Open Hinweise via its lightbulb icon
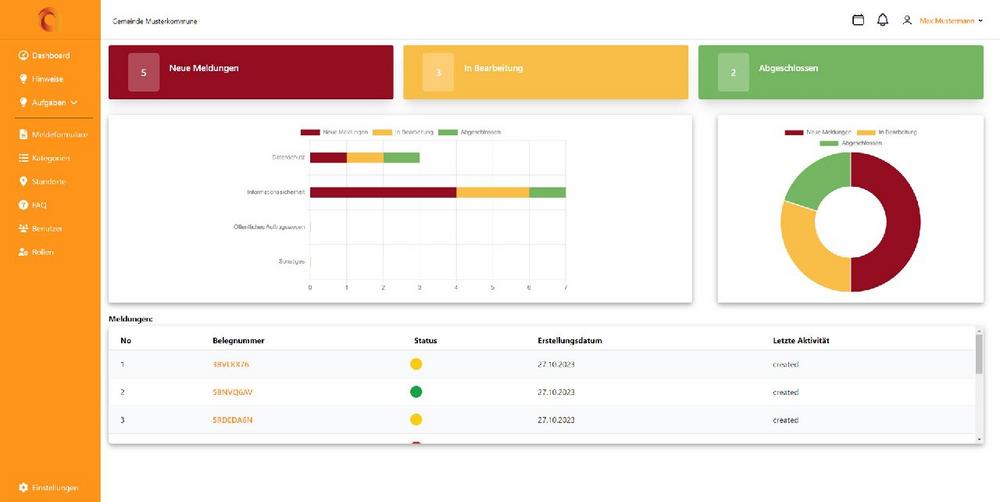Image resolution: width=1000 pixels, height=502 pixels. coord(24,79)
